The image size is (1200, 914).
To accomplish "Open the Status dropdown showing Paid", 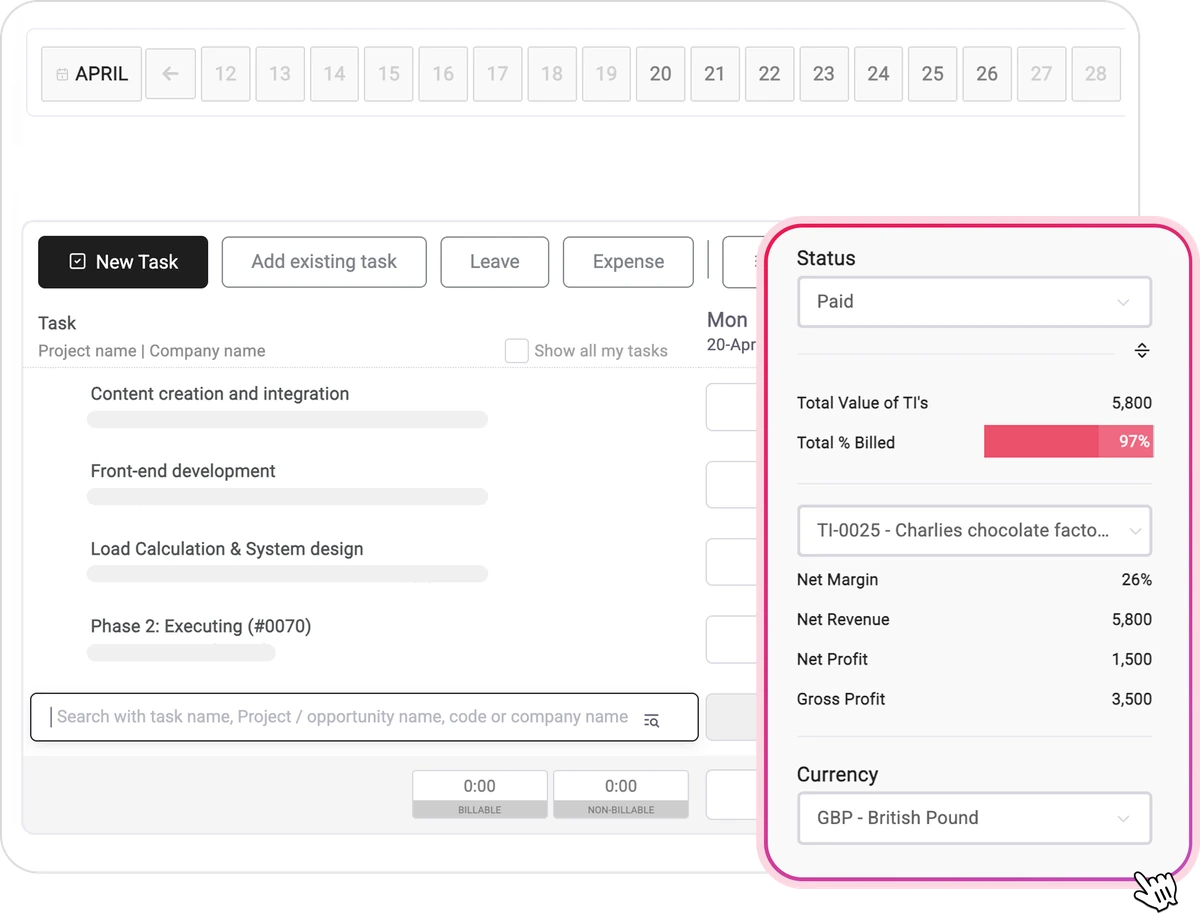I will pyautogui.click(x=974, y=302).
